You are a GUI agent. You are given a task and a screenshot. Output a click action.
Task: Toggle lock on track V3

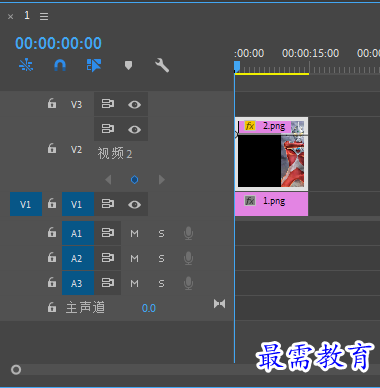tap(52, 103)
